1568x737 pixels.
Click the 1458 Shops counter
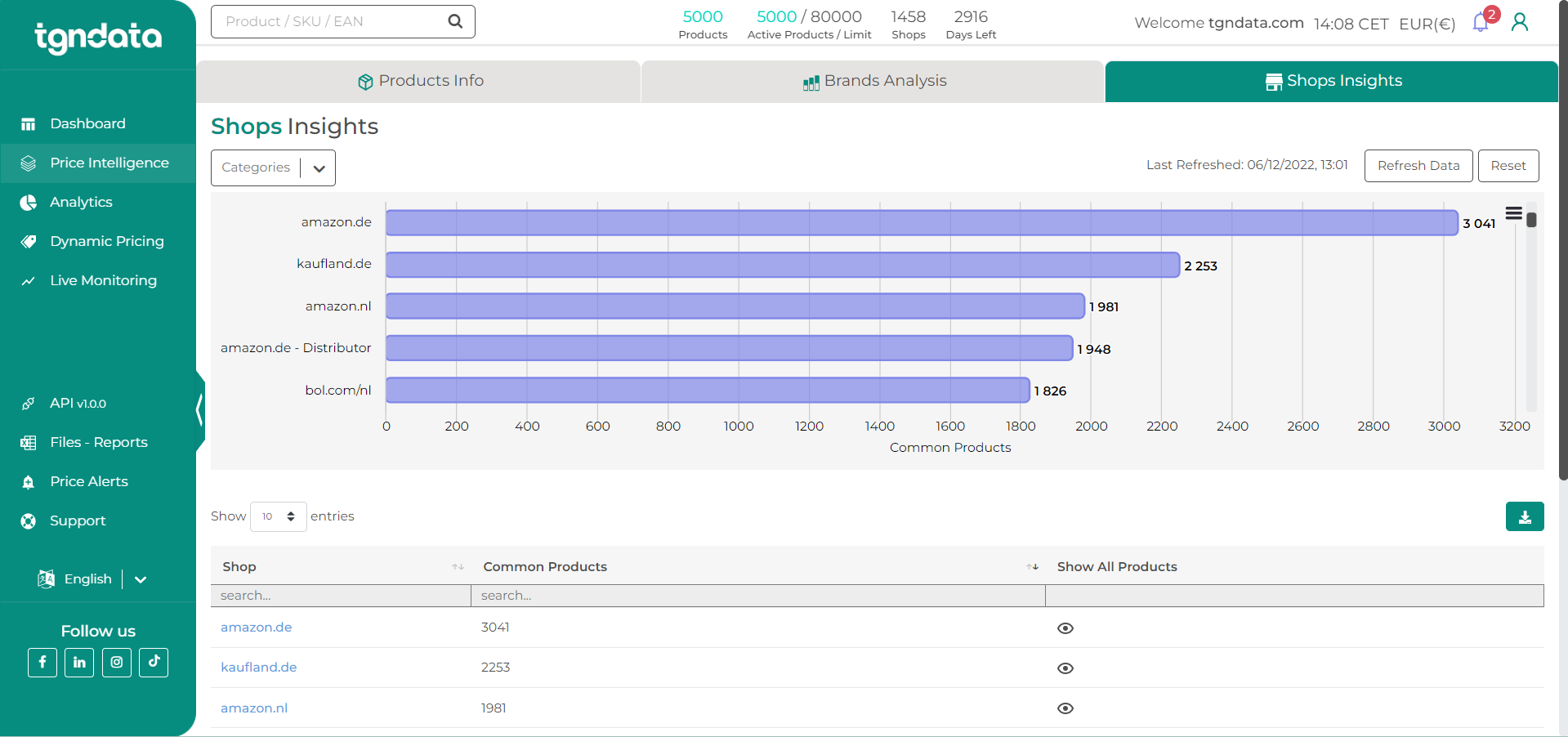909,25
